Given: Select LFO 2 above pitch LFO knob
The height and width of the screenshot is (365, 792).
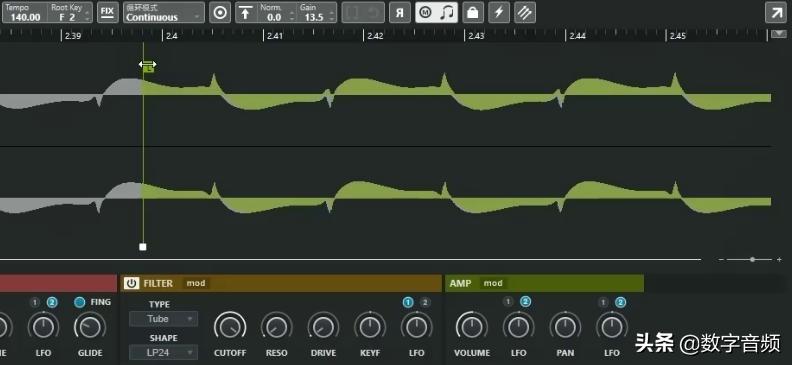Looking at the screenshot, I should [52, 302].
